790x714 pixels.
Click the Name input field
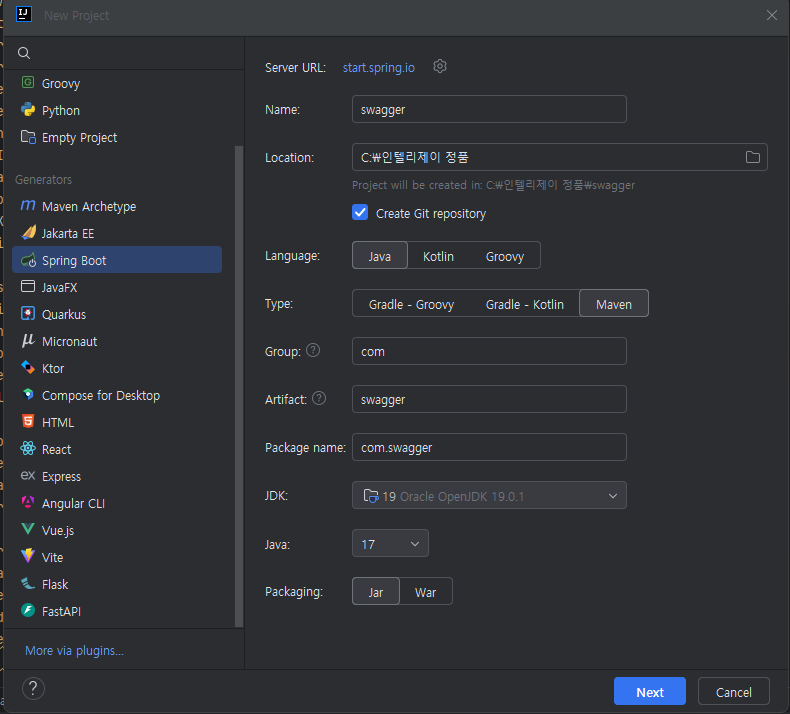click(489, 109)
